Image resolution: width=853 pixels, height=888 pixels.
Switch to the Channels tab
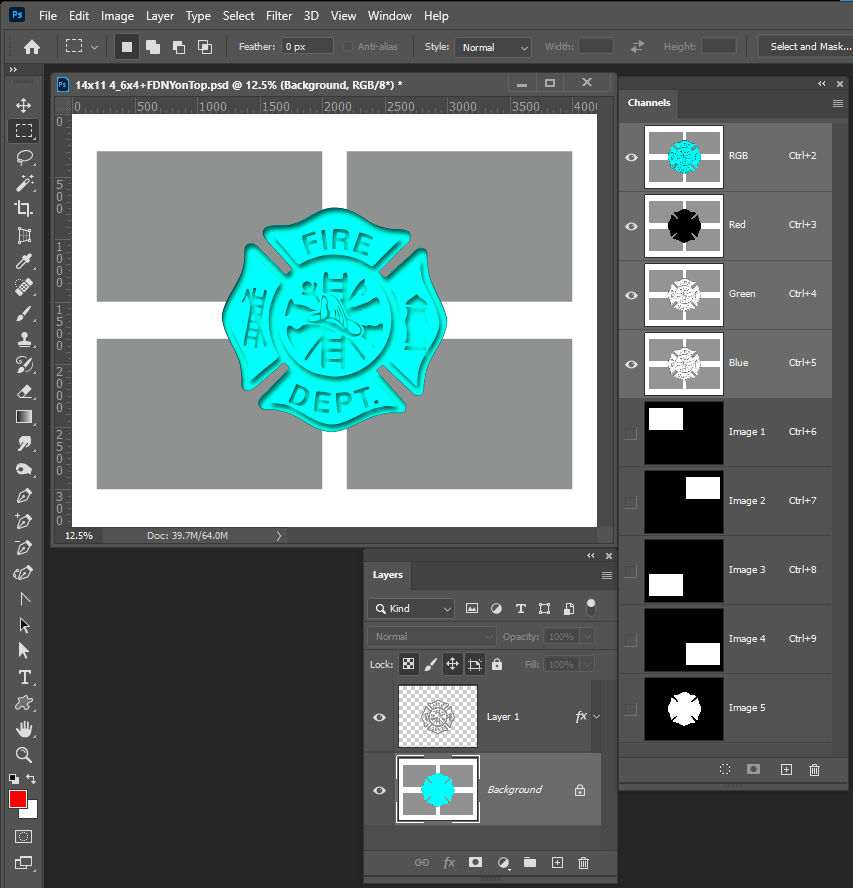pos(649,103)
